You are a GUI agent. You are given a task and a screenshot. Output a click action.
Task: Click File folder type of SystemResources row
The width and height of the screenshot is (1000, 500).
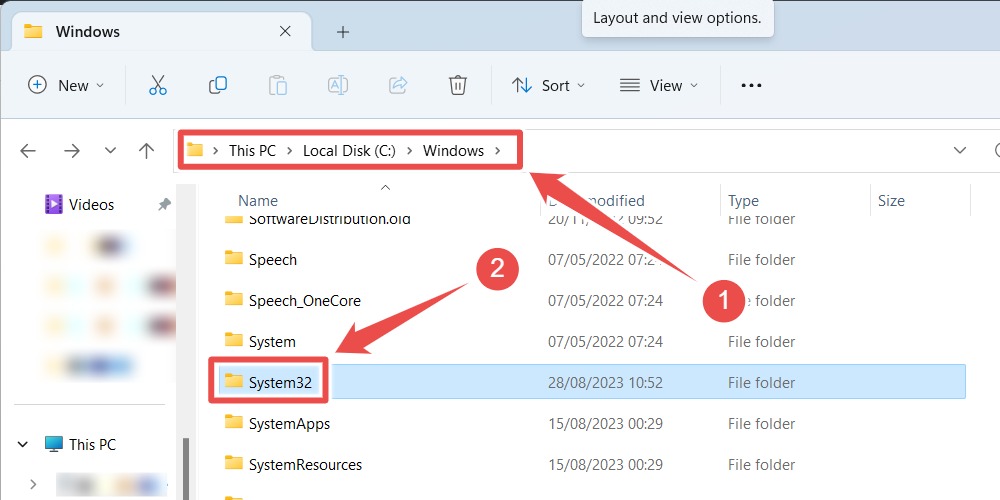pos(761,464)
